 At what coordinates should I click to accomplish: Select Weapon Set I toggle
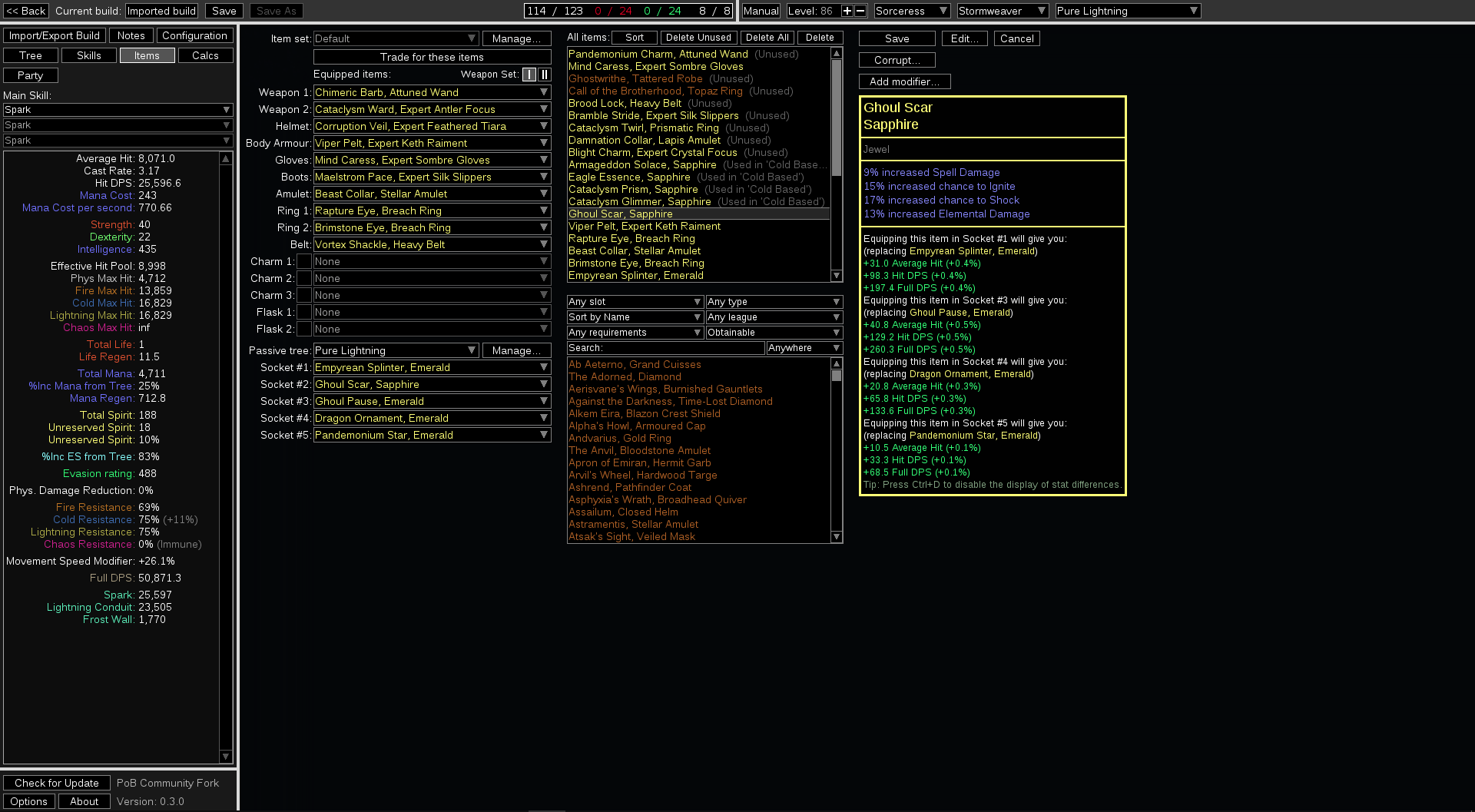[529, 75]
